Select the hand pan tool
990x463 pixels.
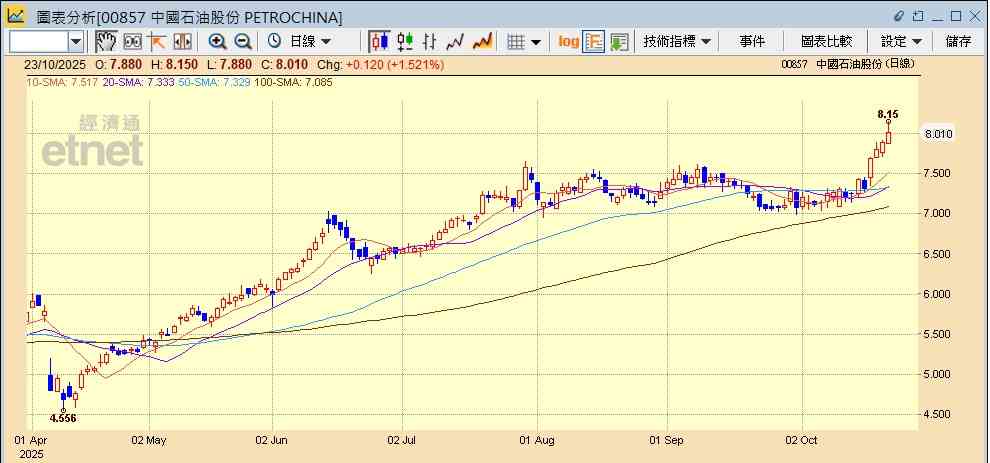pyautogui.click(x=106, y=41)
